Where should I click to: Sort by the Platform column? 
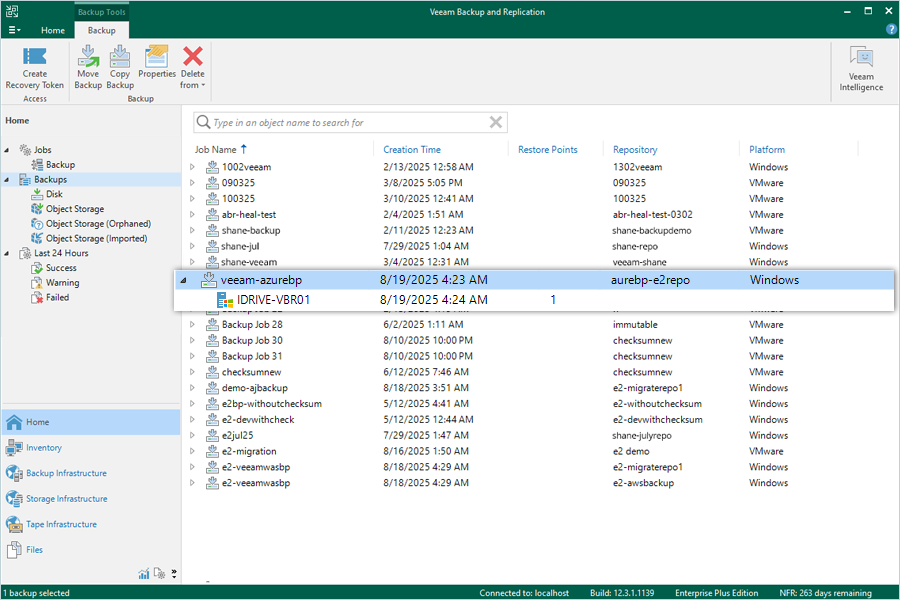pyautogui.click(x=767, y=149)
